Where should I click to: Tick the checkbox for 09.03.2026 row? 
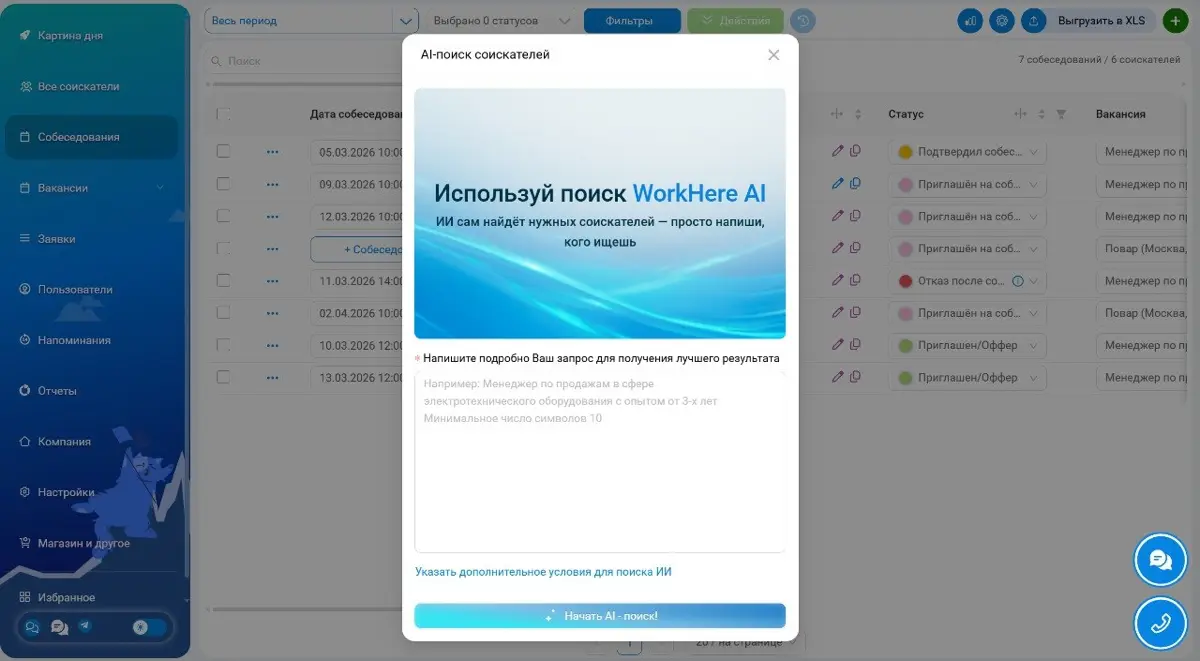[x=223, y=184]
